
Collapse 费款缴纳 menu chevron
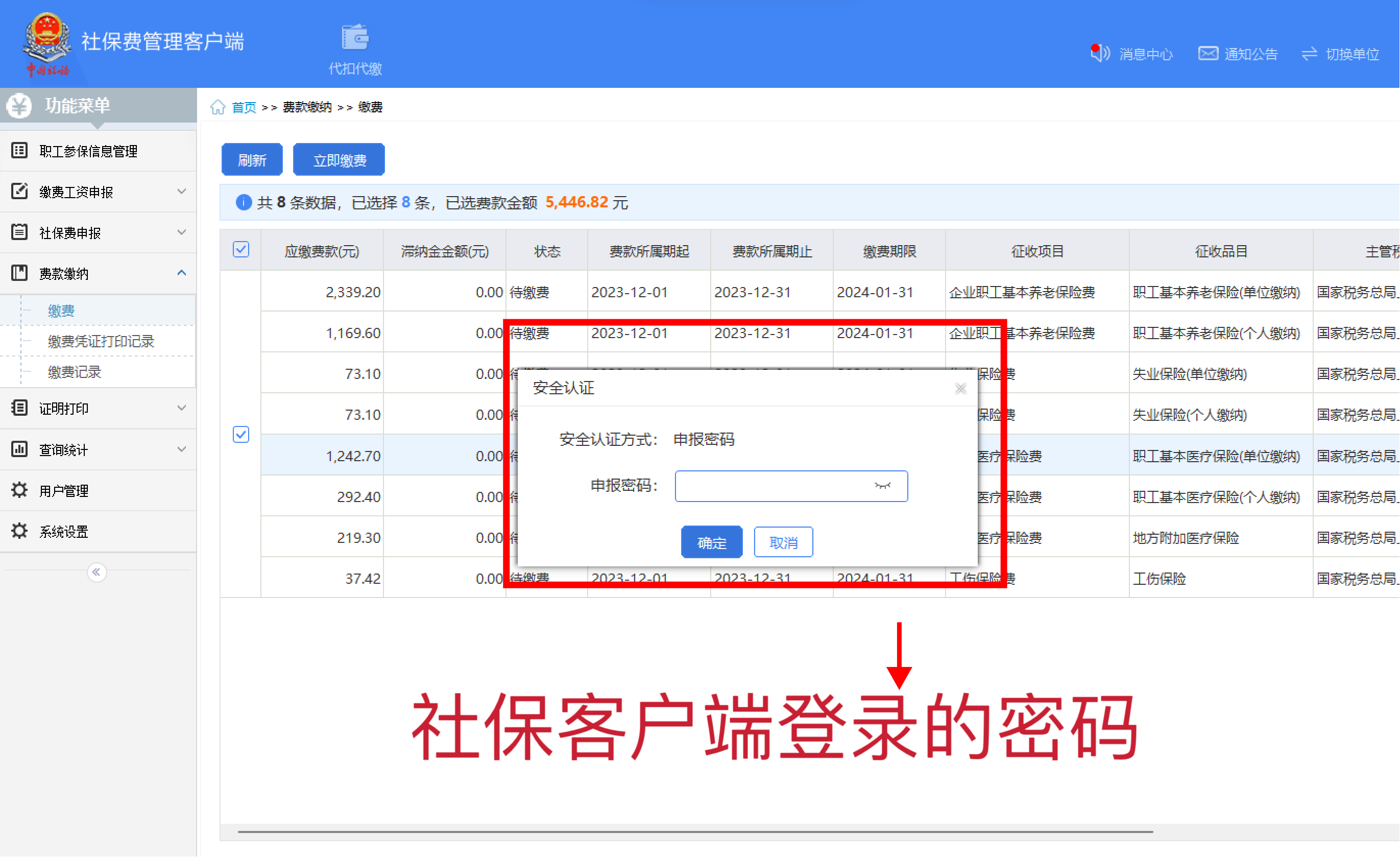point(182,273)
